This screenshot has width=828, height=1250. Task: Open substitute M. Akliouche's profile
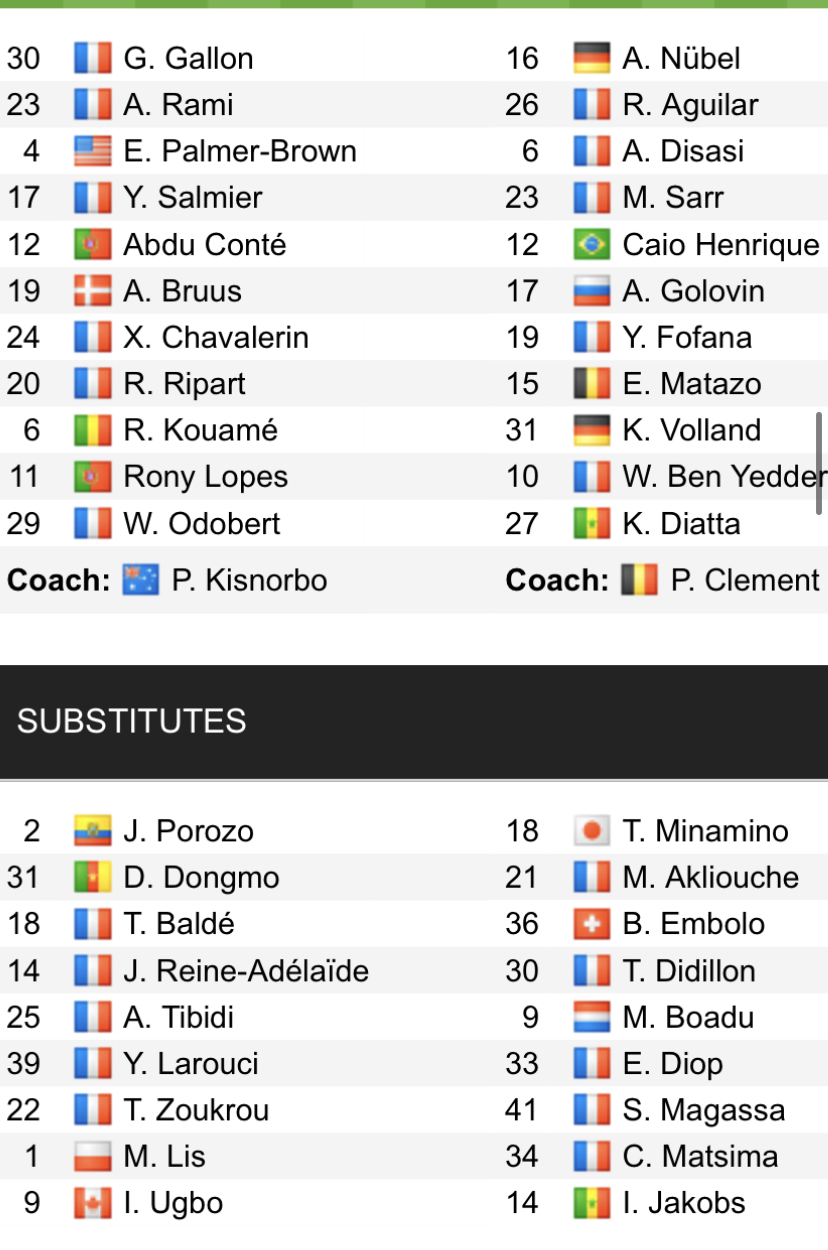pos(710,877)
